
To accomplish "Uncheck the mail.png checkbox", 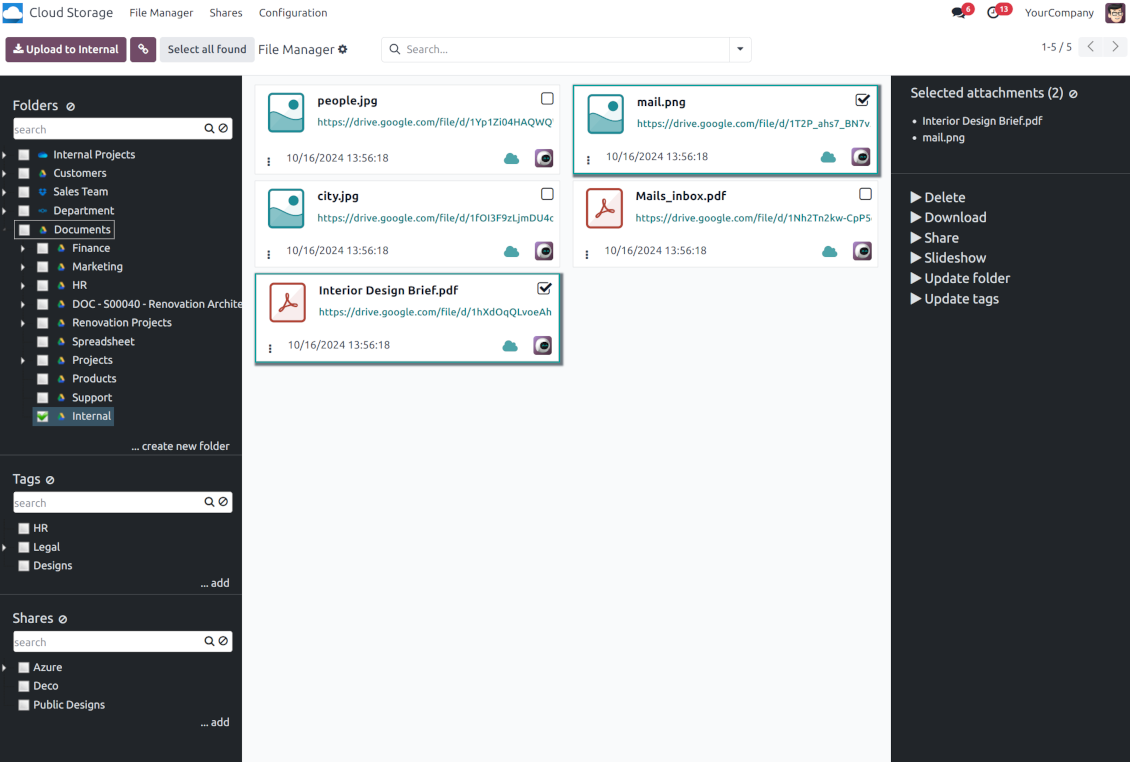I will tap(863, 100).
